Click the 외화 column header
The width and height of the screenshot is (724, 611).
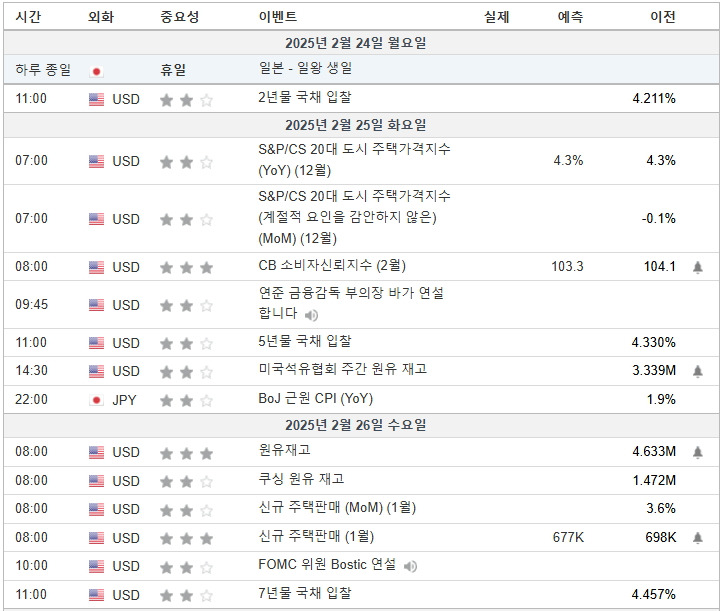(101, 17)
